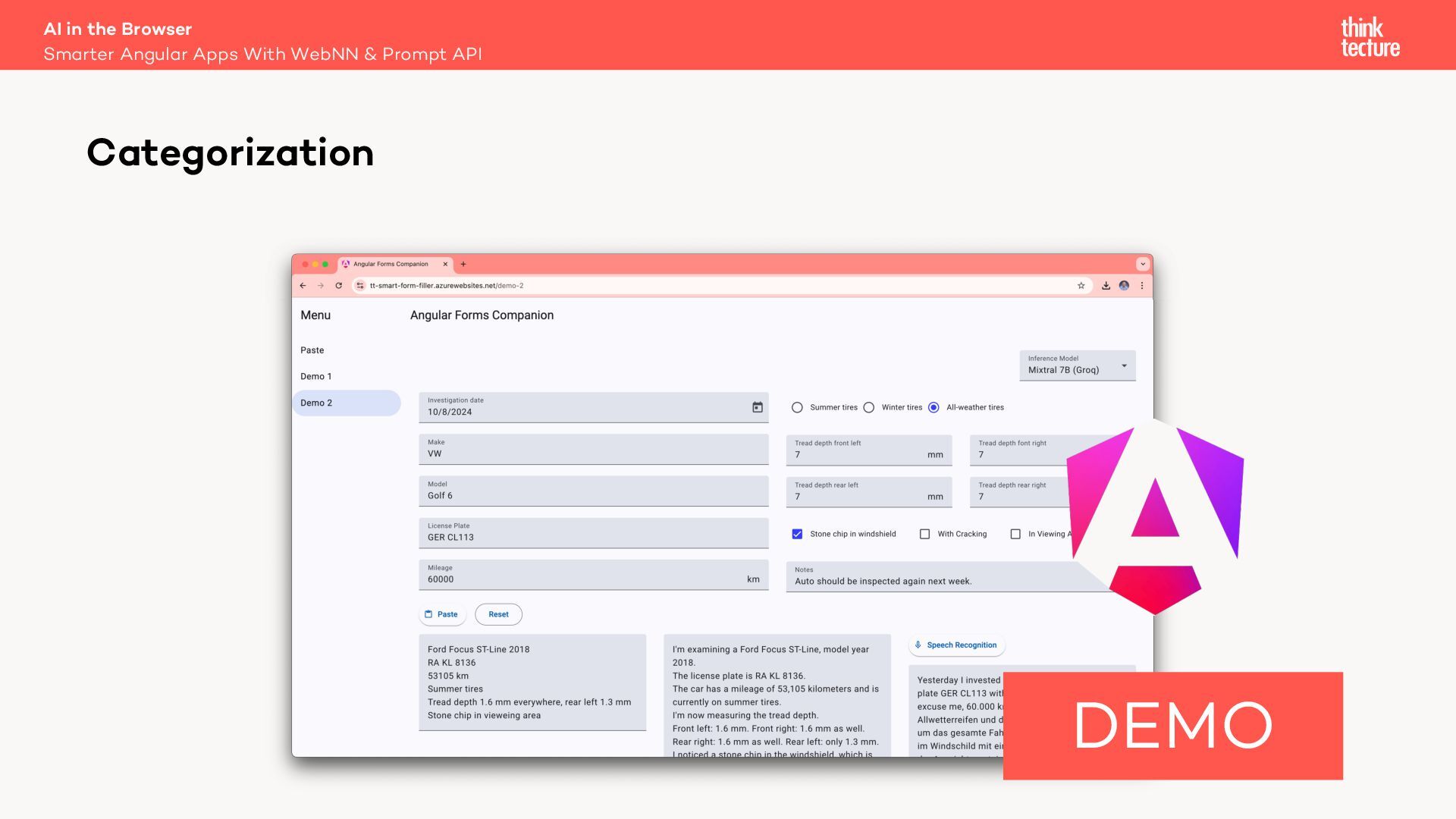
Task: Open Demo 1 from the menu
Action: point(316,377)
